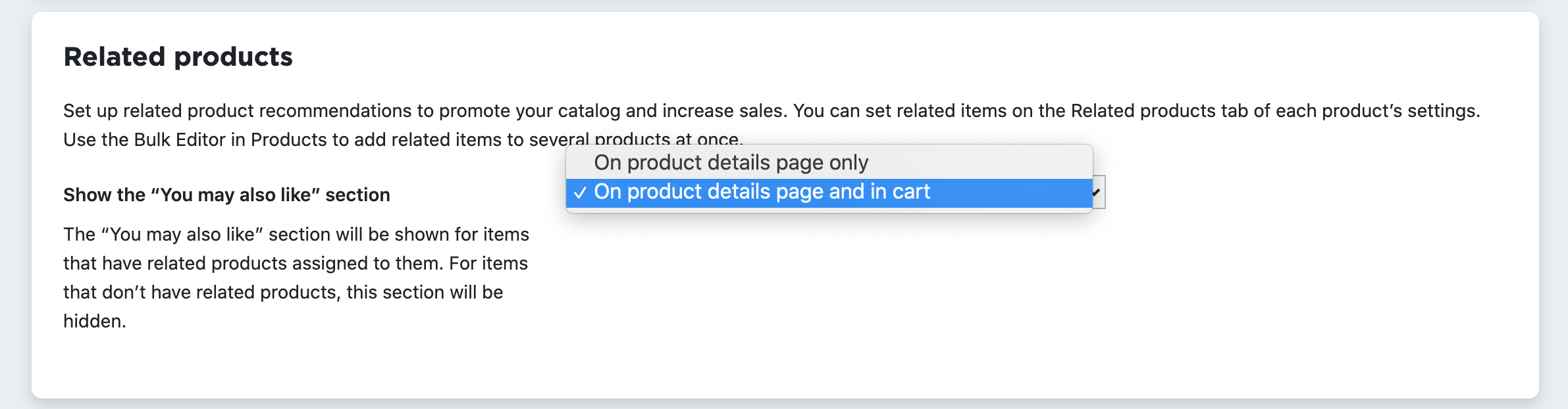
Task: Select "On product details page only" option
Action: point(731,162)
